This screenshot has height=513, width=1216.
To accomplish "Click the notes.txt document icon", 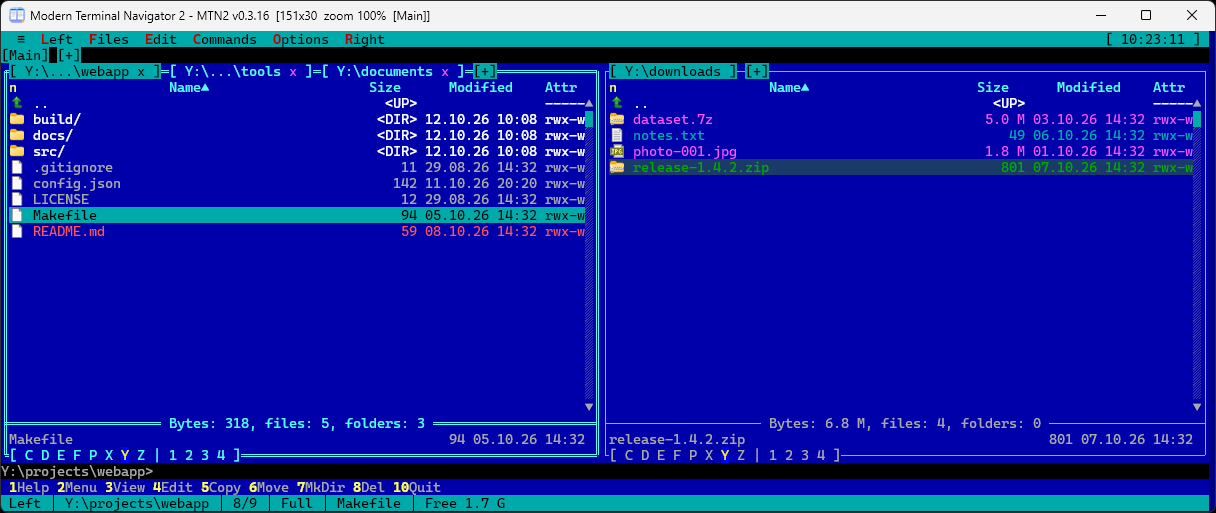I will click(x=616, y=135).
